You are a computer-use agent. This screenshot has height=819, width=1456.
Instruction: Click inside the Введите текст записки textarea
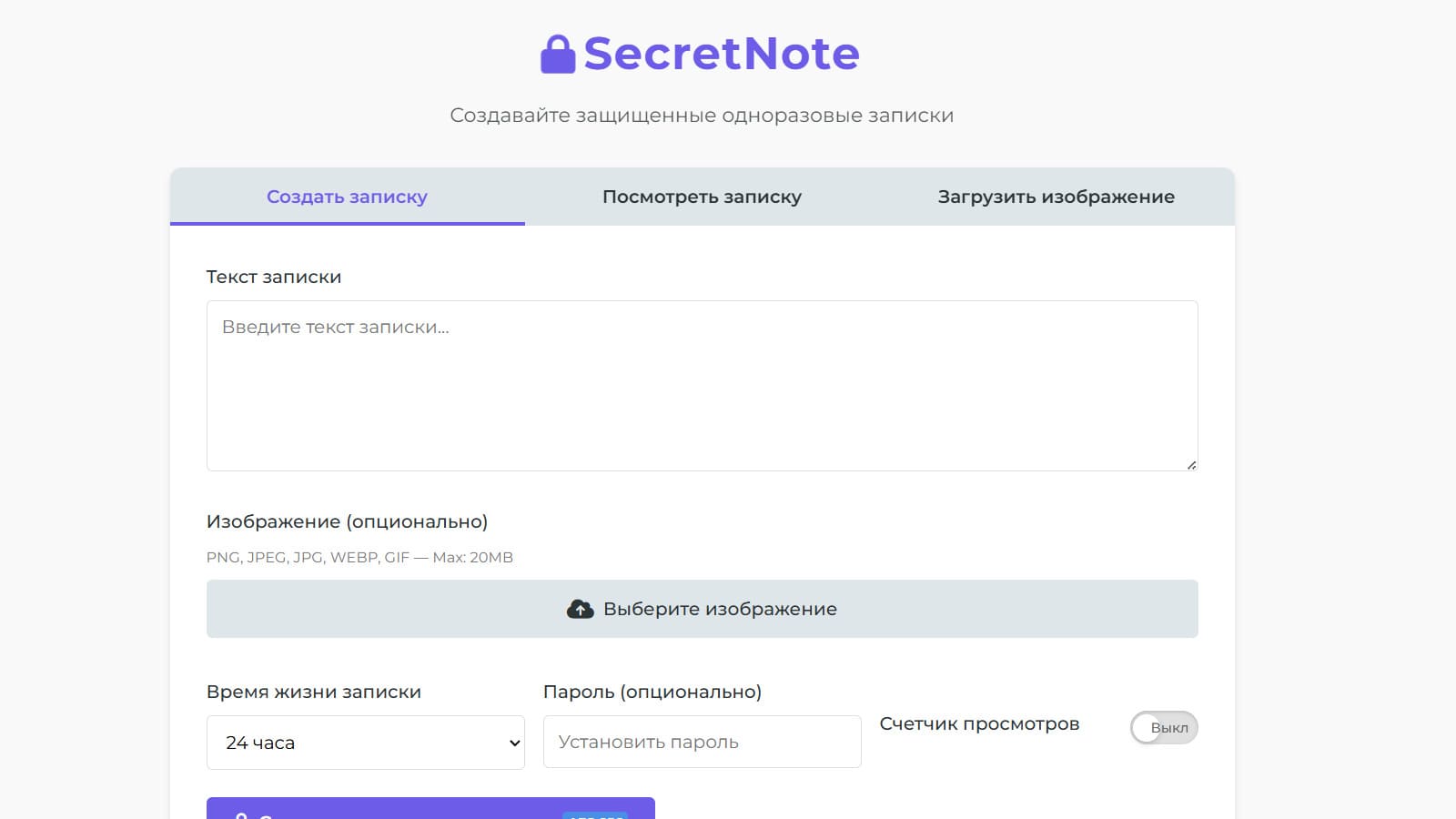[702, 382]
